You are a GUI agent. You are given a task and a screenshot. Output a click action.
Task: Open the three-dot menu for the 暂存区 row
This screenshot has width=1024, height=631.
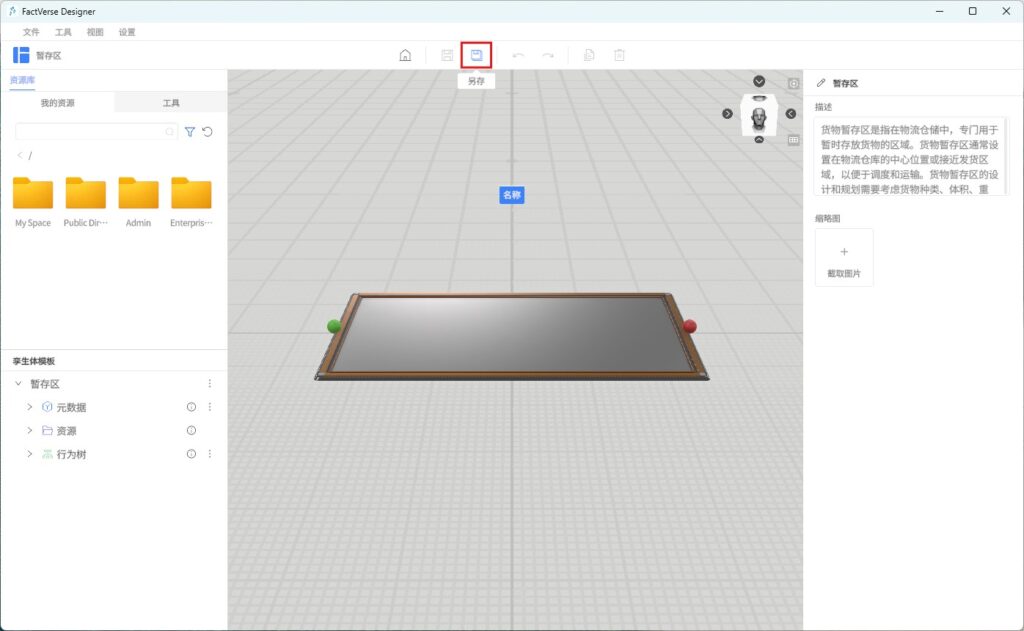pos(209,384)
